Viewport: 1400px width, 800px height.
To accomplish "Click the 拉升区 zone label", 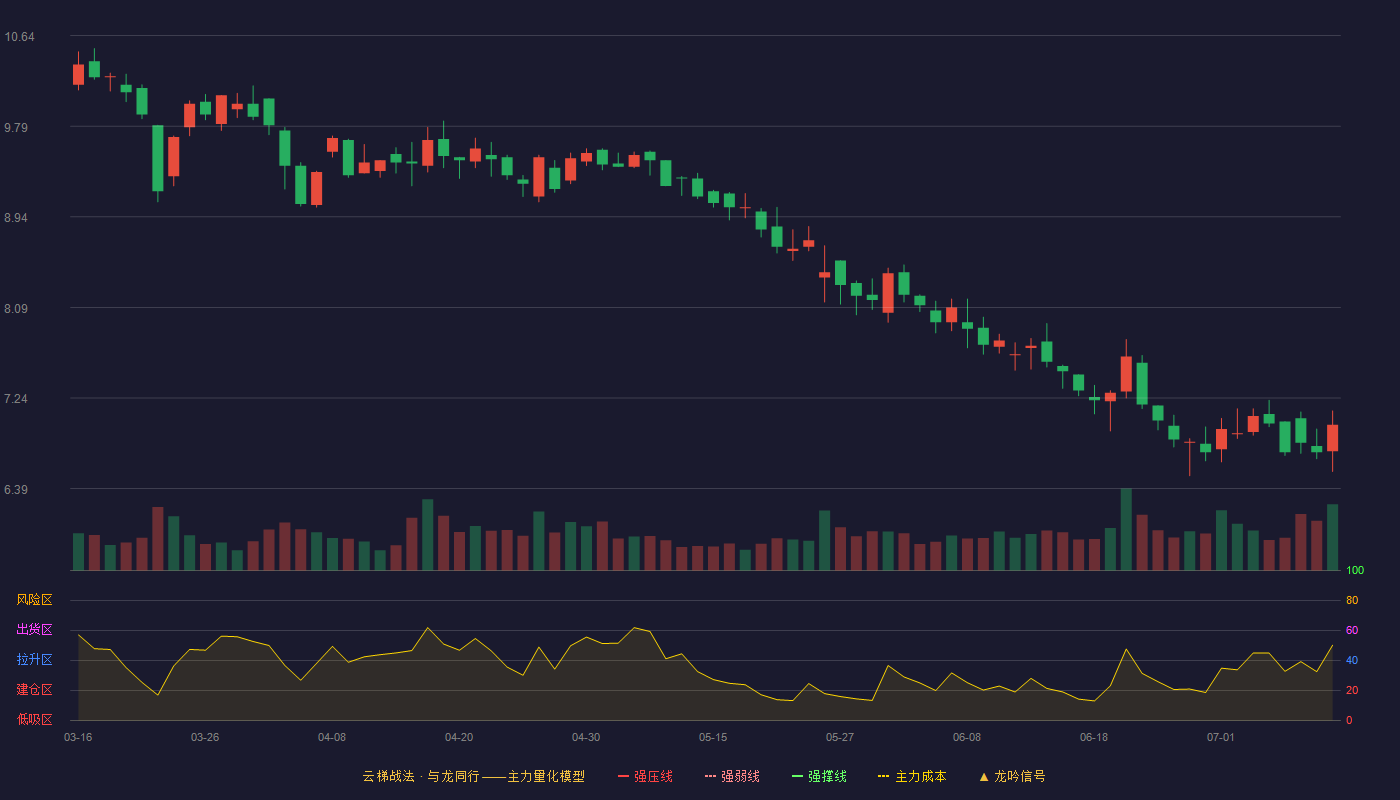I will 34,660.
